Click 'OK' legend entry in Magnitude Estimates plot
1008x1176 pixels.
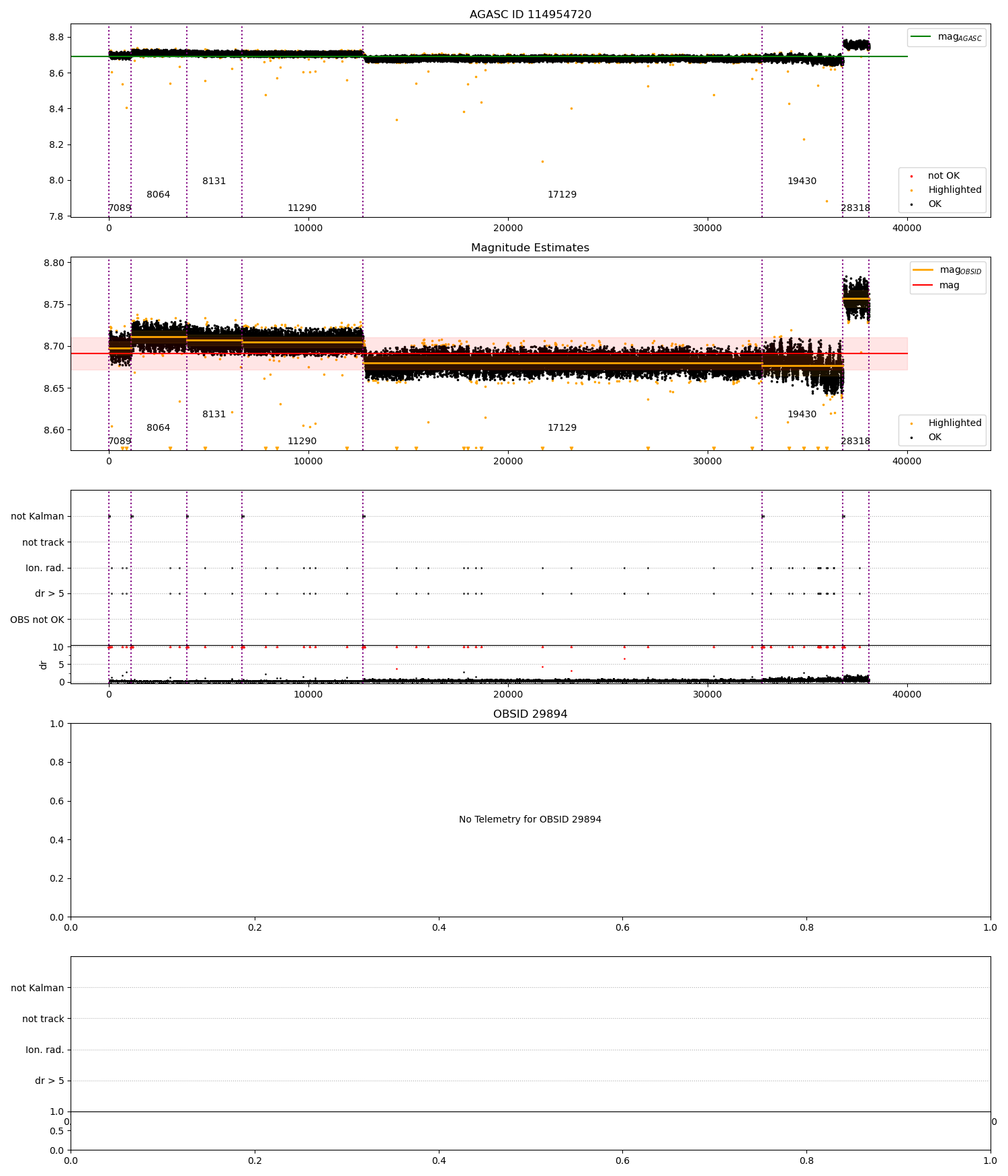[x=926, y=437]
